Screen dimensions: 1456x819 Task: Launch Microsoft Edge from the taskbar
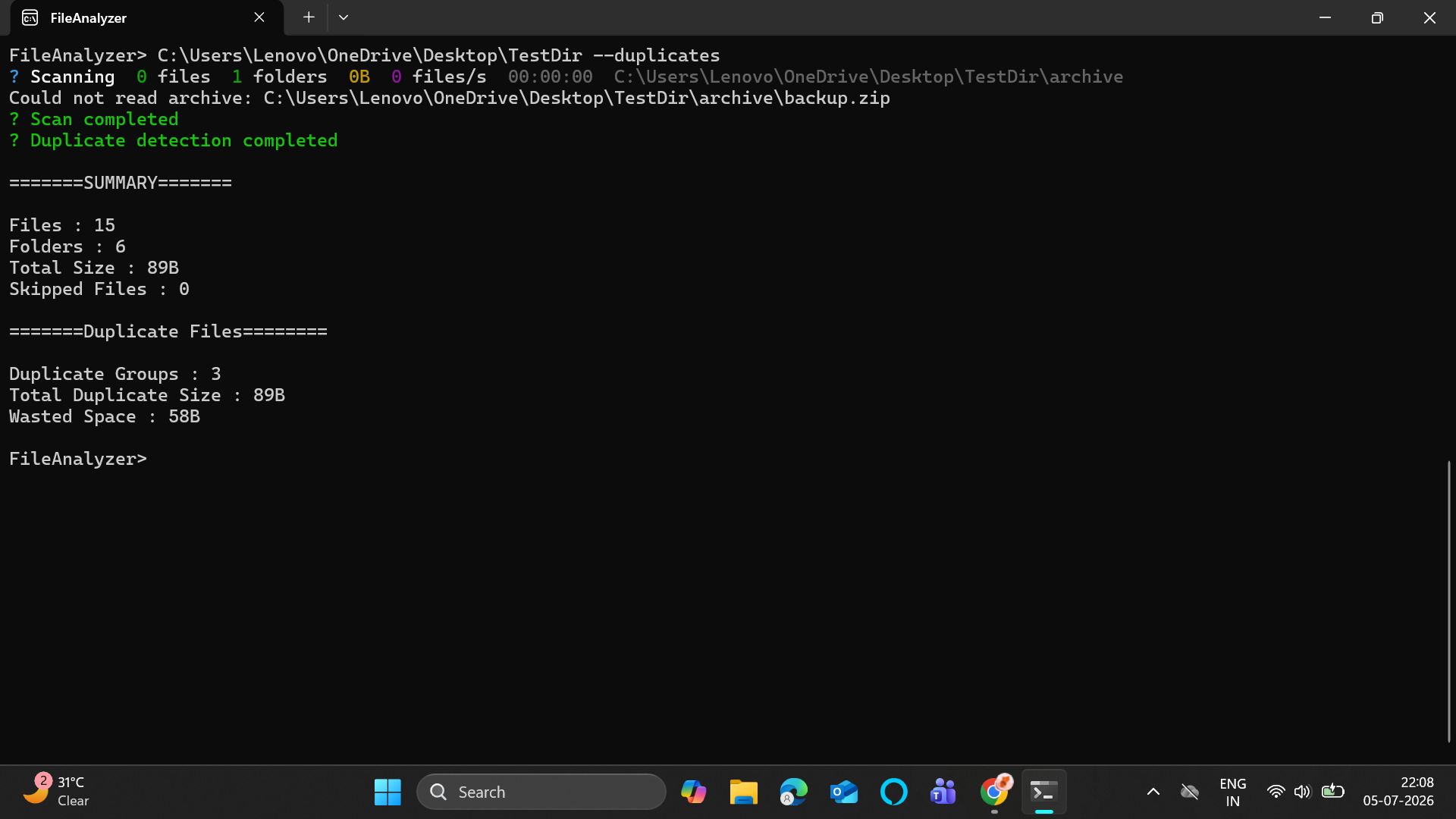793,792
